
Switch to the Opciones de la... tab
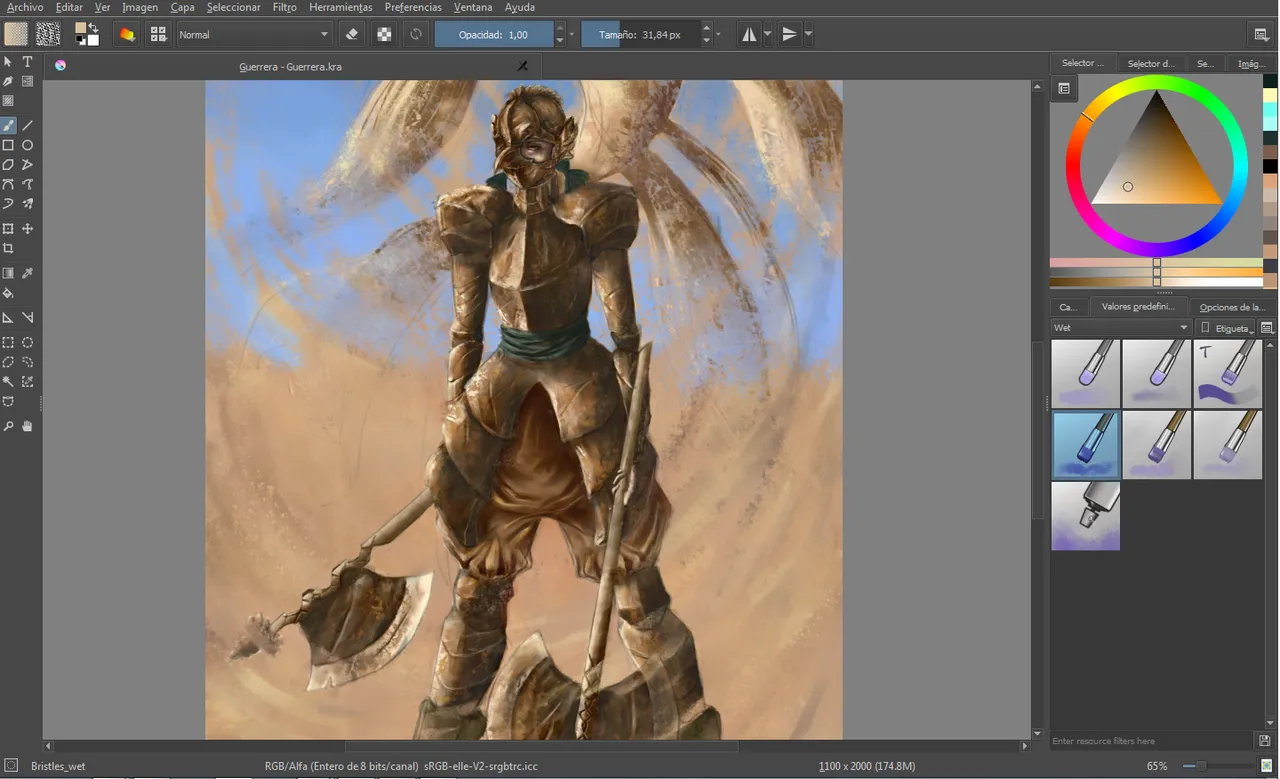(1232, 307)
